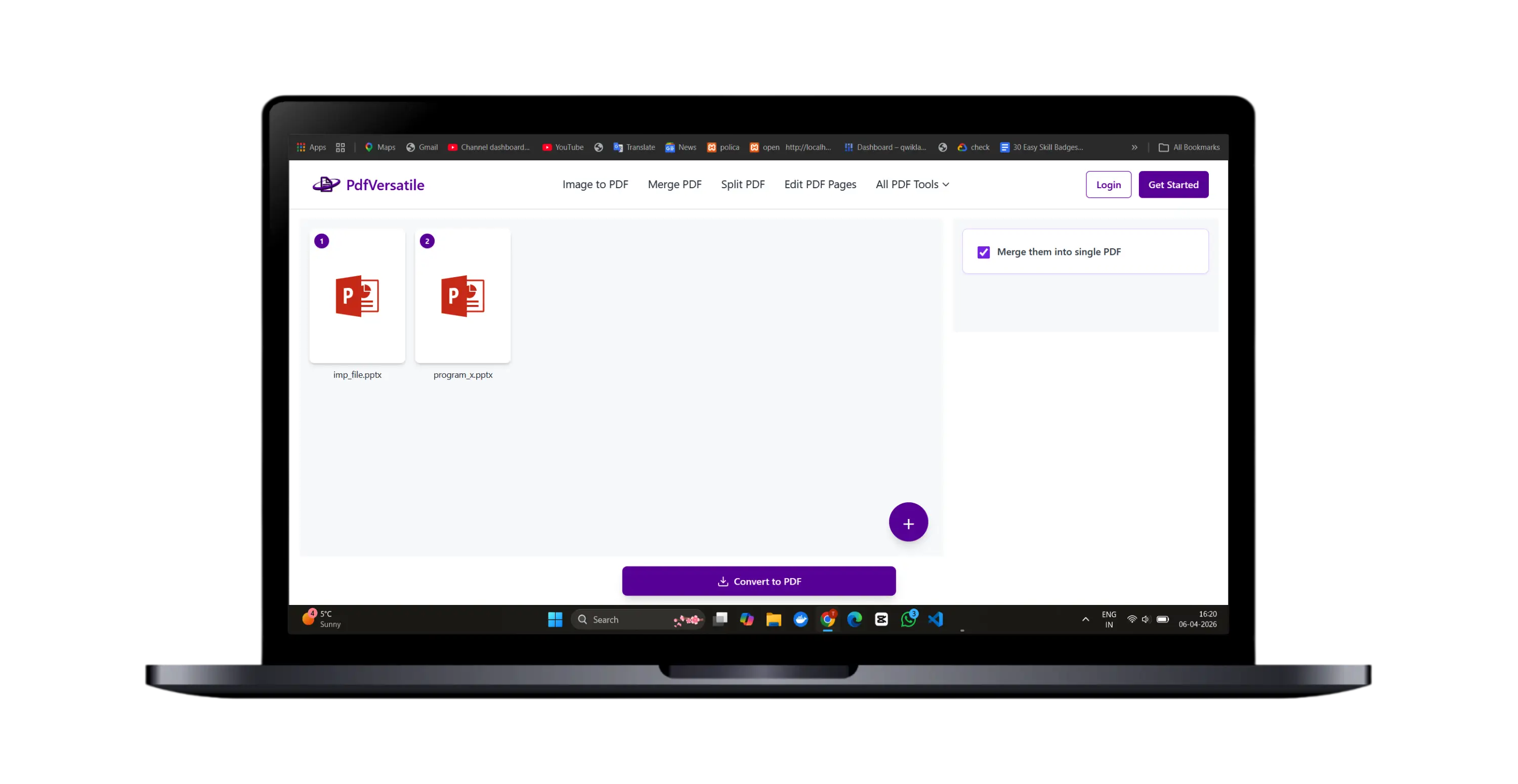The height and width of the screenshot is (784, 1518).
Task: Click order badge 2 on program_x.pptx
Action: [427, 241]
